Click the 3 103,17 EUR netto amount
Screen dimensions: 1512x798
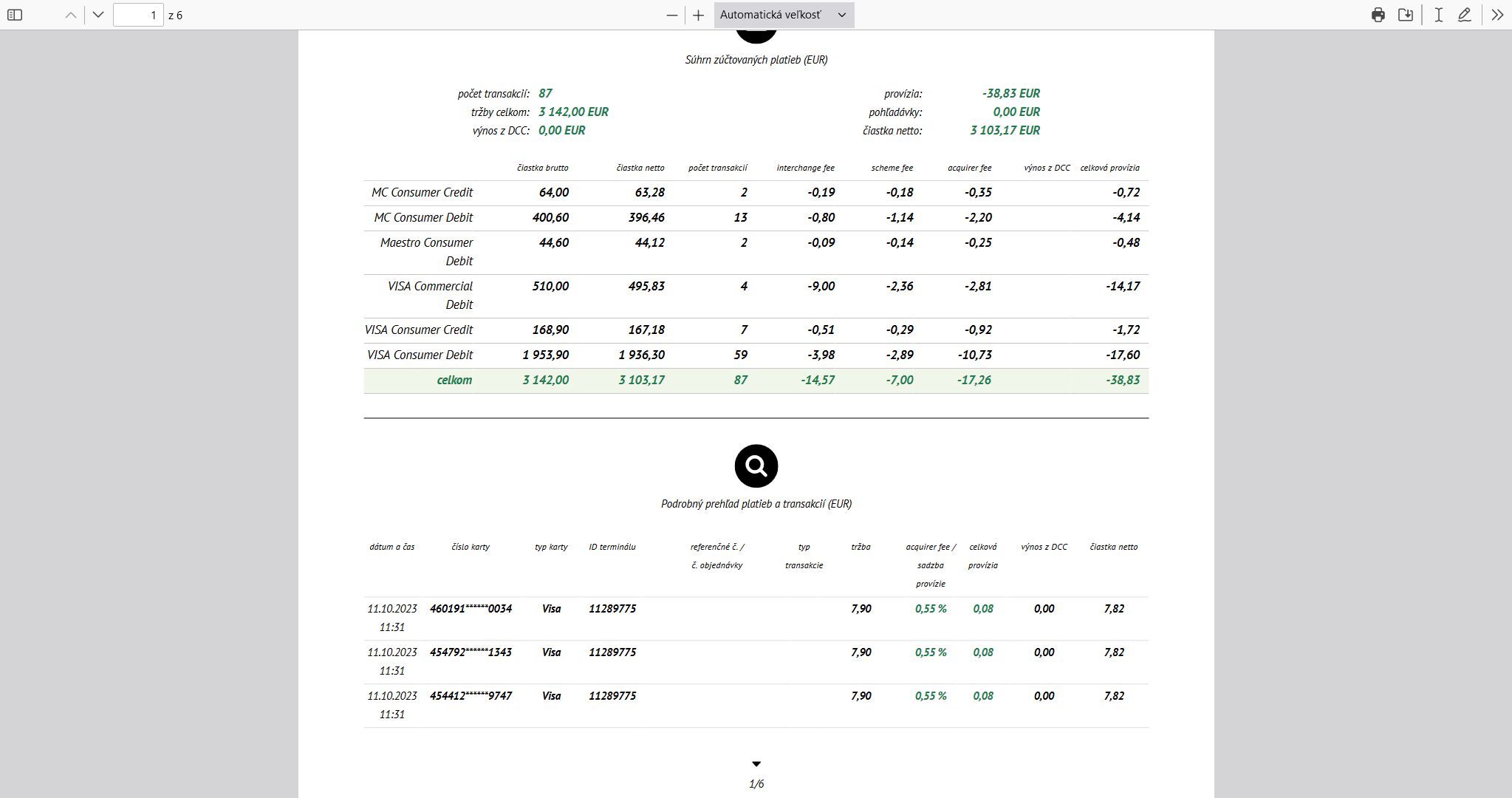click(x=1005, y=131)
